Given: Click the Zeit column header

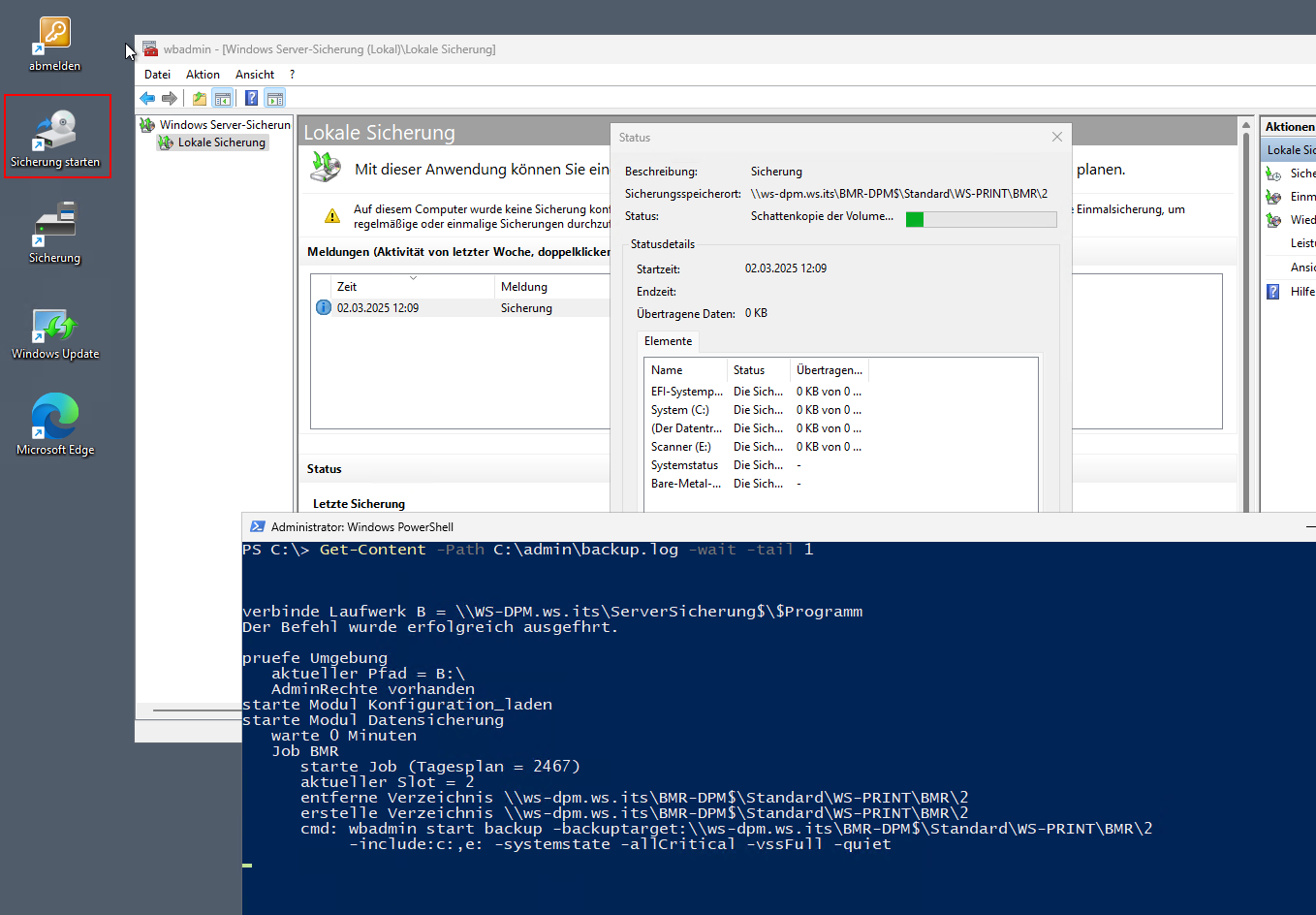Looking at the screenshot, I should [413, 287].
